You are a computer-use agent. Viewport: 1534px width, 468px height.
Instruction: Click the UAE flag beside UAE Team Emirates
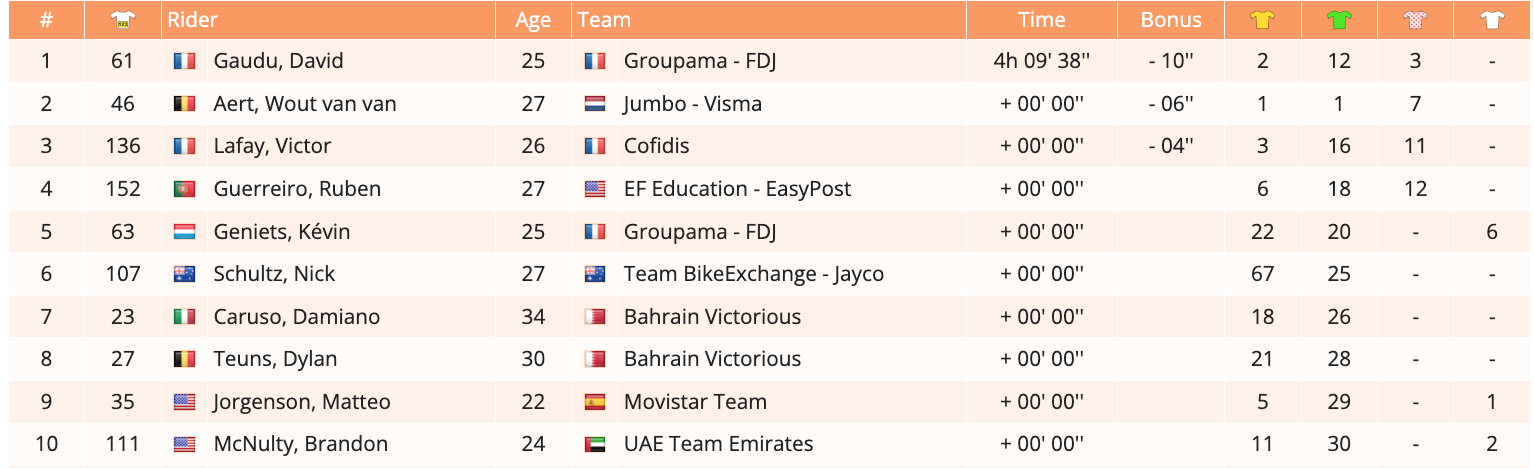[595, 444]
